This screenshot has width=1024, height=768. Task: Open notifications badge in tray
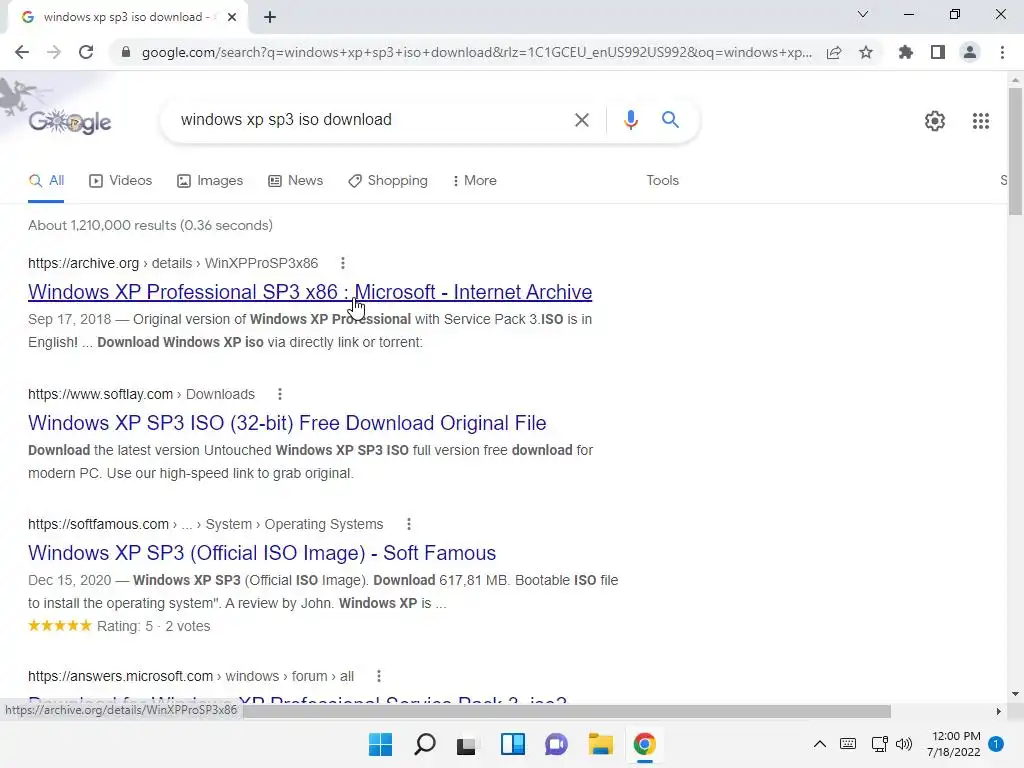tap(996, 743)
